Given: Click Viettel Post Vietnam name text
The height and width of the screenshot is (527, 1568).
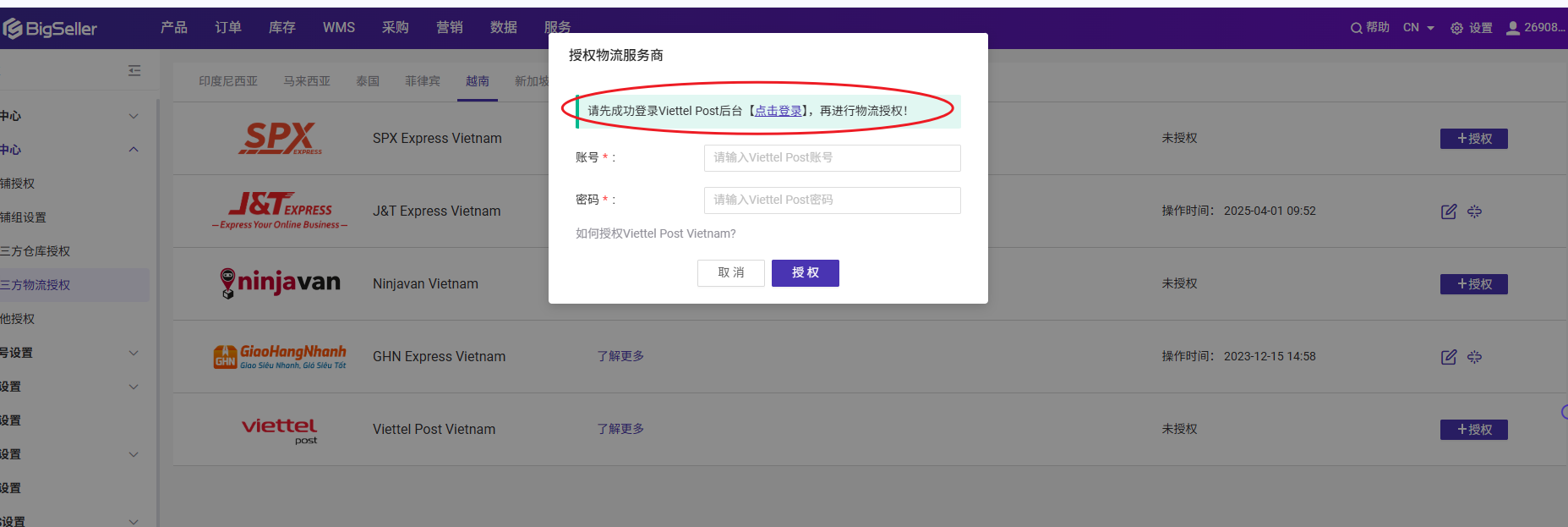Looking at the screenshot, I should (x=434, y=430).
